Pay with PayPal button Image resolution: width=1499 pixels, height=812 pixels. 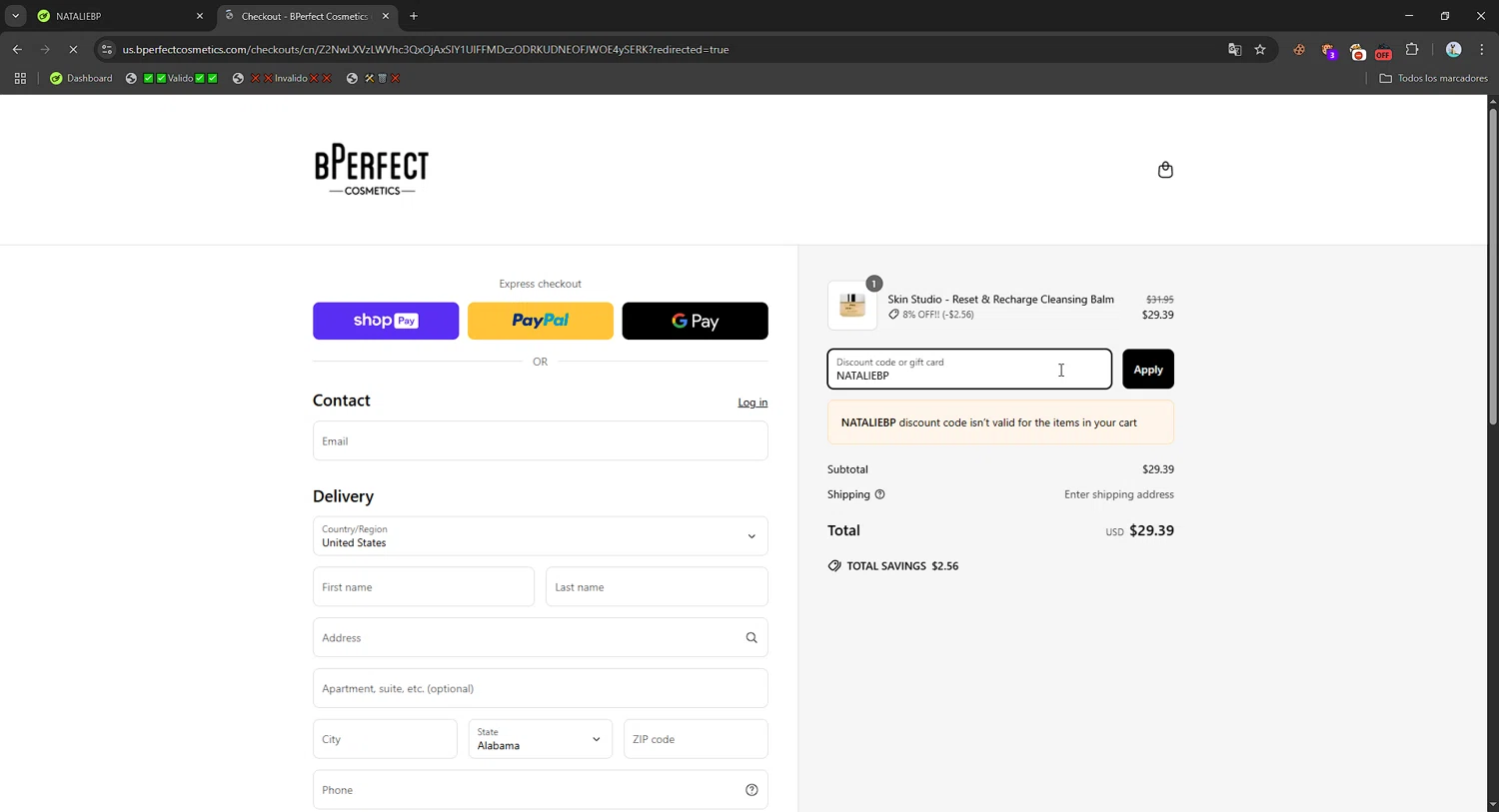pos(541,321)
